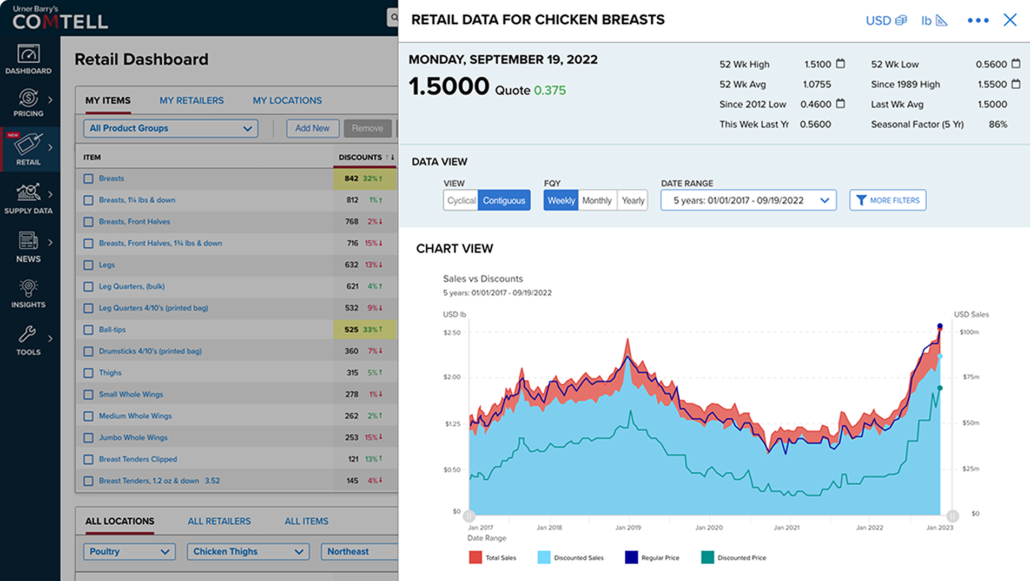Switch to the My Retailers tab
The image size is (1030, 581).
(x=191, y=101)
